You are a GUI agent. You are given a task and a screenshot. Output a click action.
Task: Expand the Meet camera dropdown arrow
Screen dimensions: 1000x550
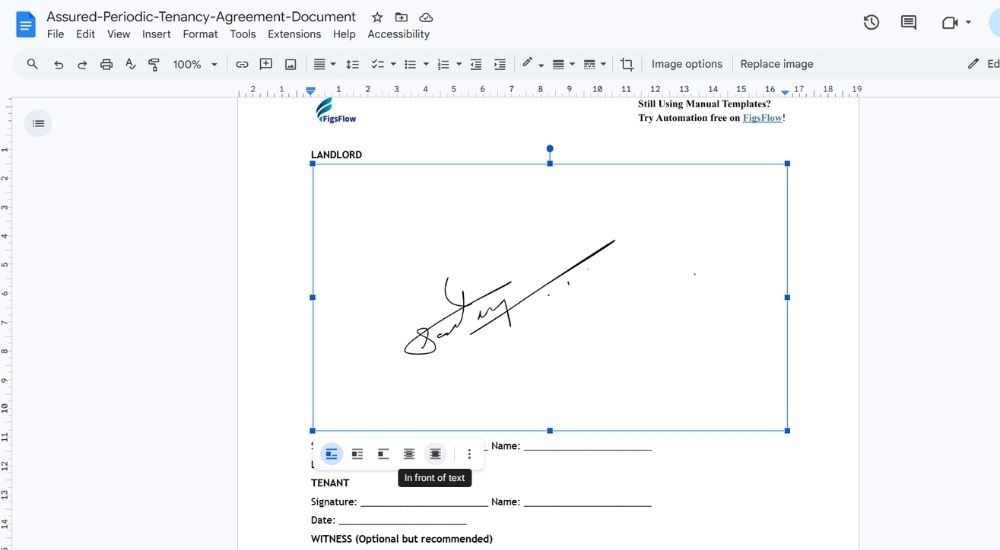tap(968, 22)
